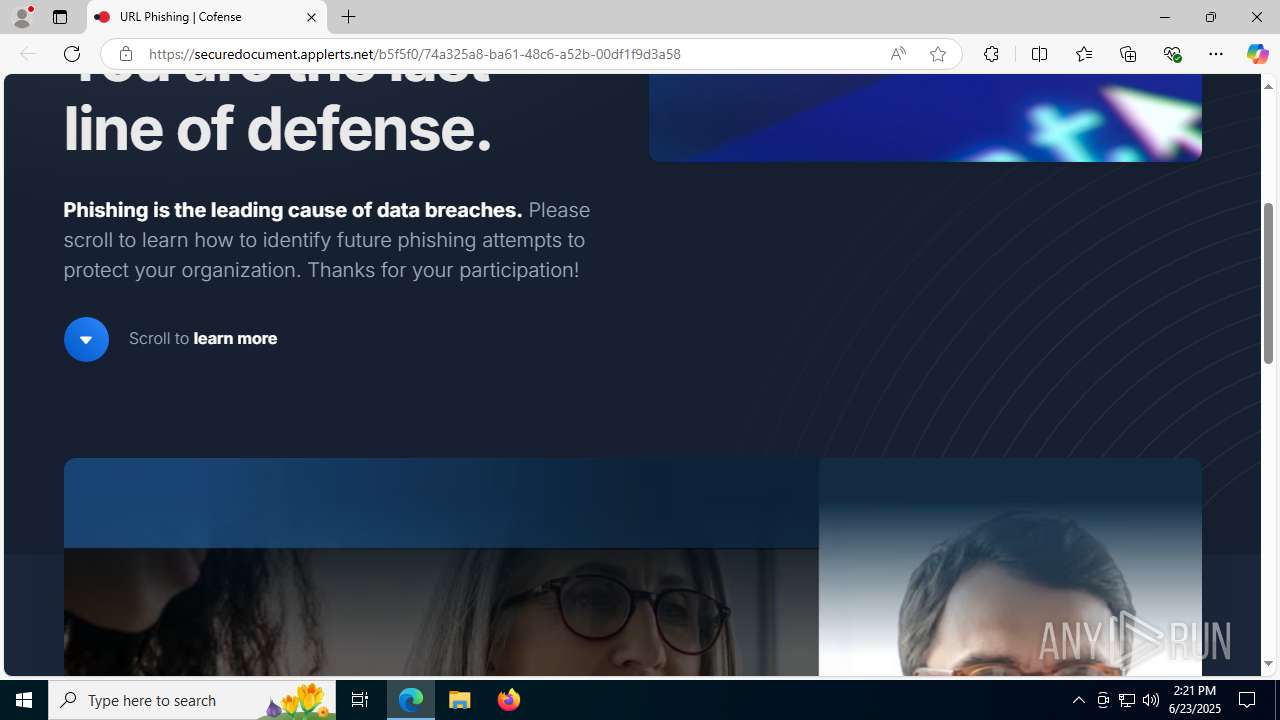The height and width of the screenshot is (720, 1280).
Task: Click the man with glasses image
Action: [1010, 567]
